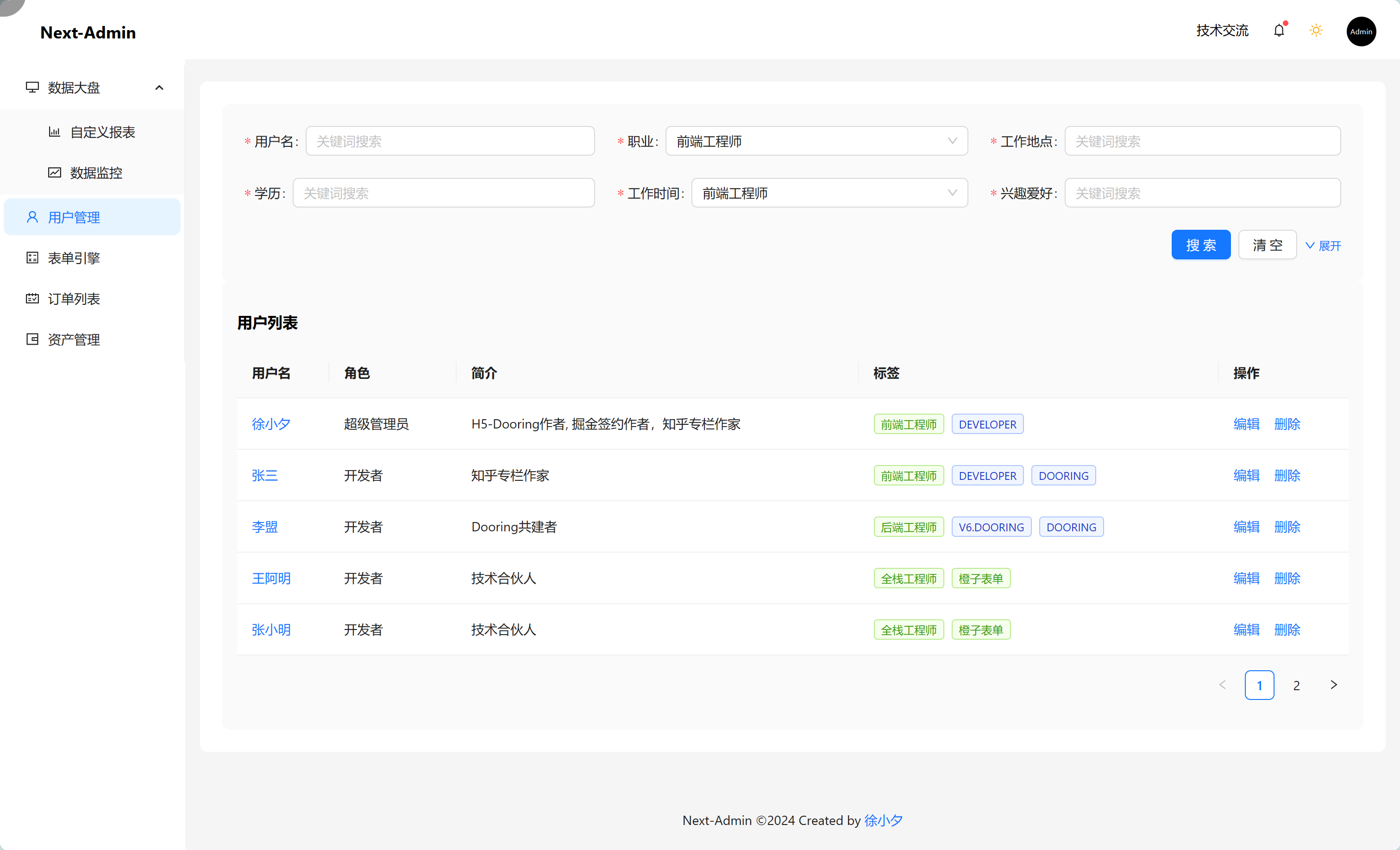Viewport: 1400px width, 850px height.
Task: Click the 数据大盘 monitor icon
Action: click(32, 87)
